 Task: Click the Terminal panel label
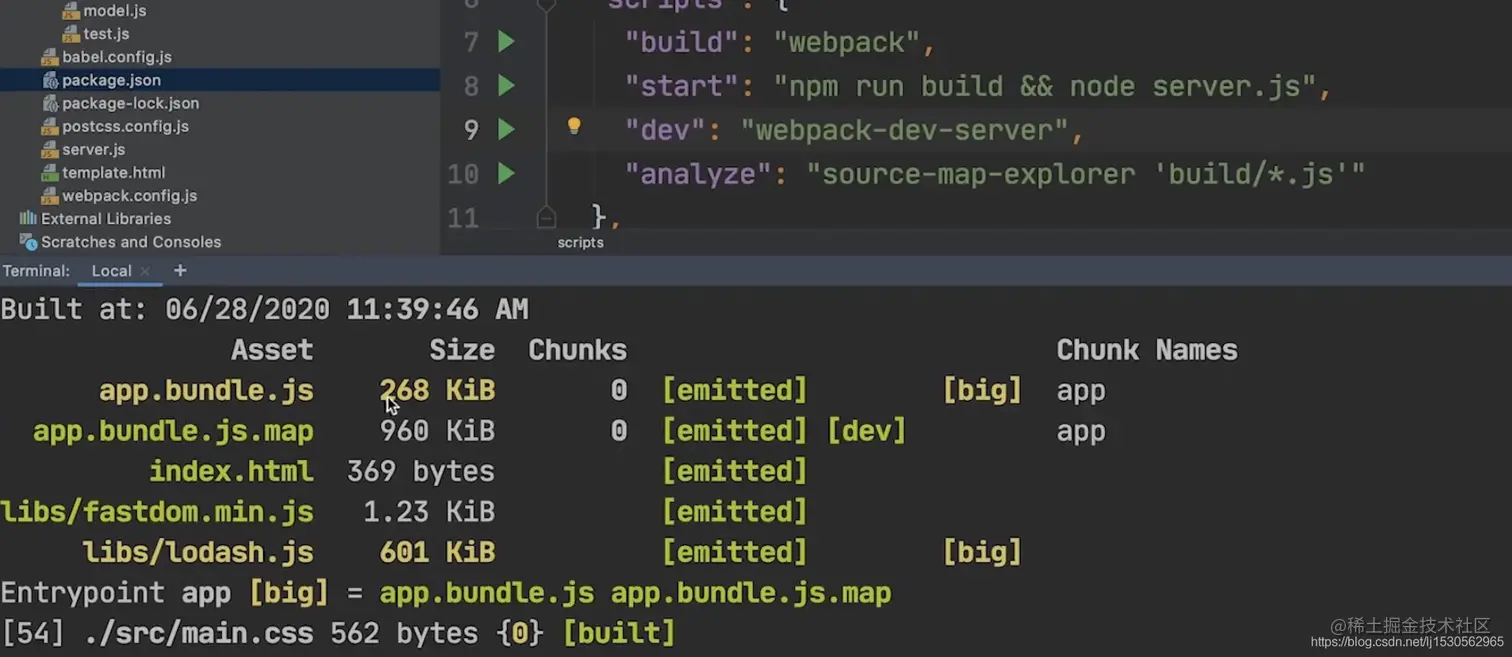[36, 271]
